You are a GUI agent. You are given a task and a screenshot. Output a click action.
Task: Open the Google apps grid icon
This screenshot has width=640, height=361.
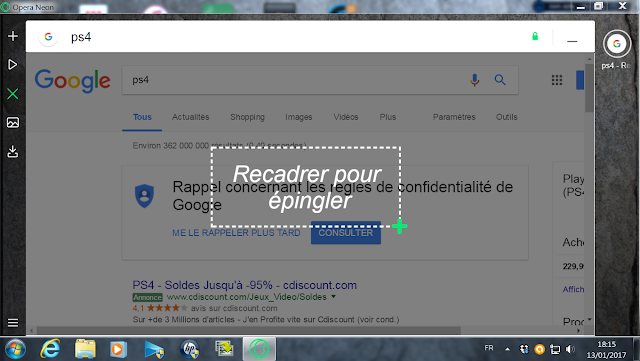click(x=557, y=80)
